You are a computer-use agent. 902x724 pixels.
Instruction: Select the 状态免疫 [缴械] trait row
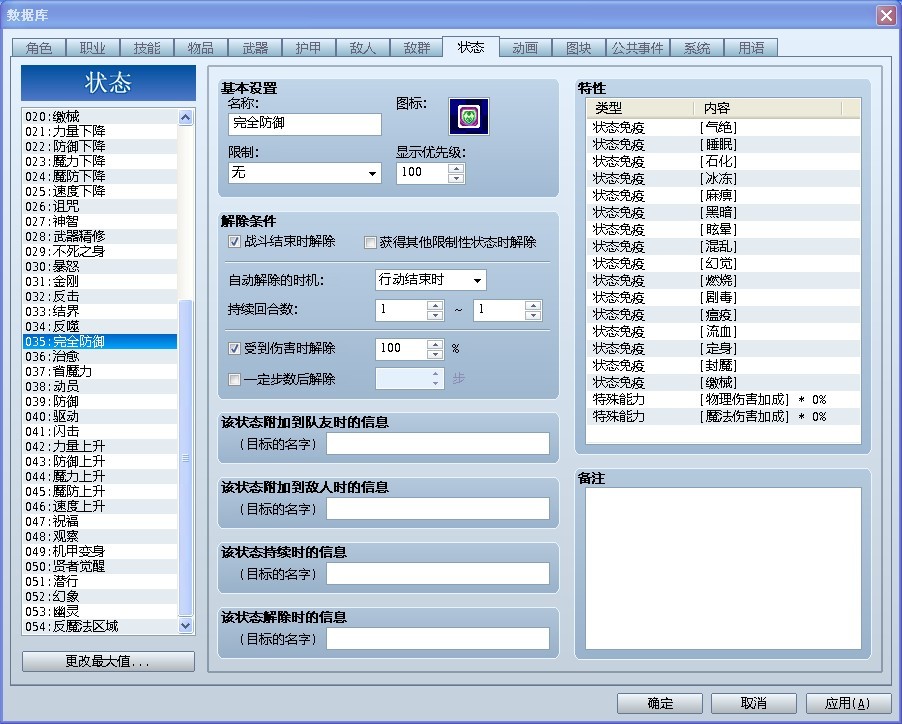(723, 382)
